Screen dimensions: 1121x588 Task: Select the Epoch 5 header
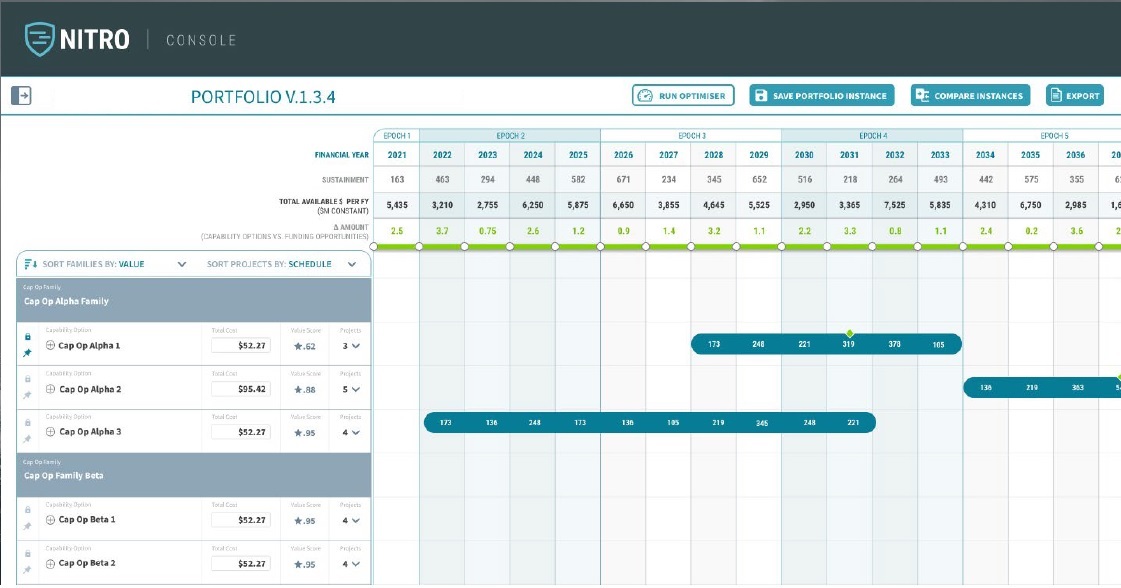click(1042, 135)
